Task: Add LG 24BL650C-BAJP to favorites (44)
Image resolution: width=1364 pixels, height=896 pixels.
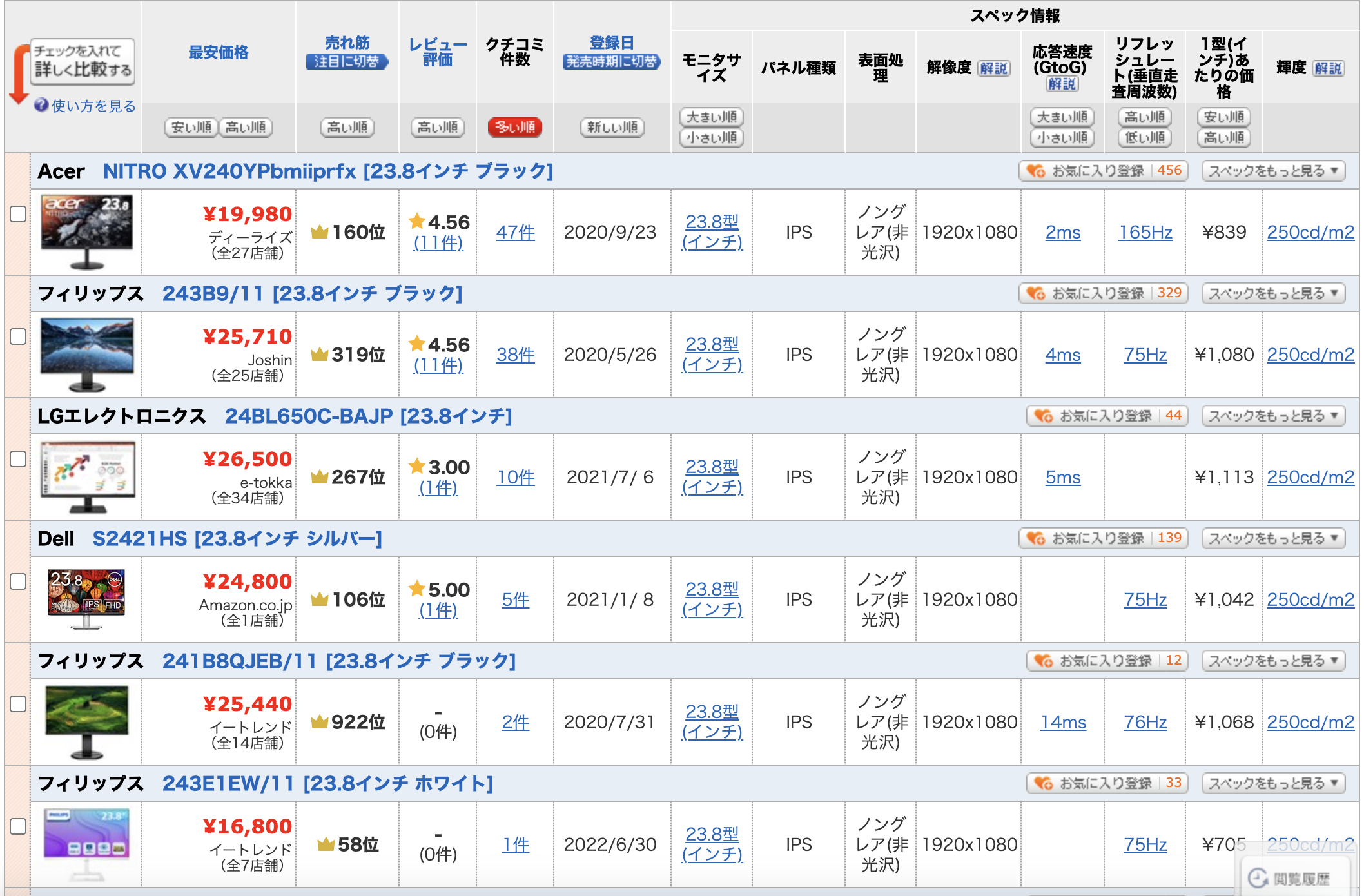Action: coord(1107,416)
